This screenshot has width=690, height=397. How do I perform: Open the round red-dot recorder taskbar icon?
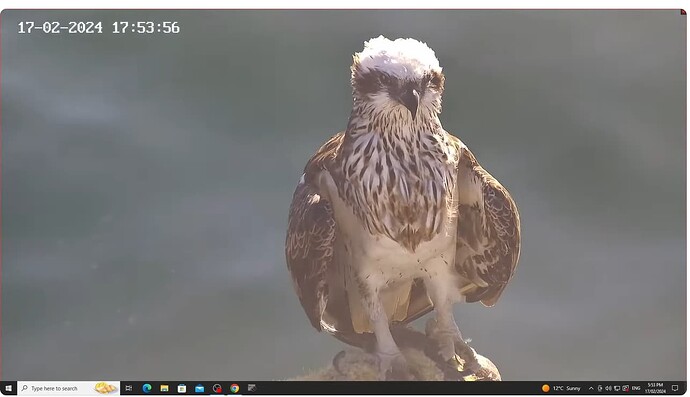(217, 388)
